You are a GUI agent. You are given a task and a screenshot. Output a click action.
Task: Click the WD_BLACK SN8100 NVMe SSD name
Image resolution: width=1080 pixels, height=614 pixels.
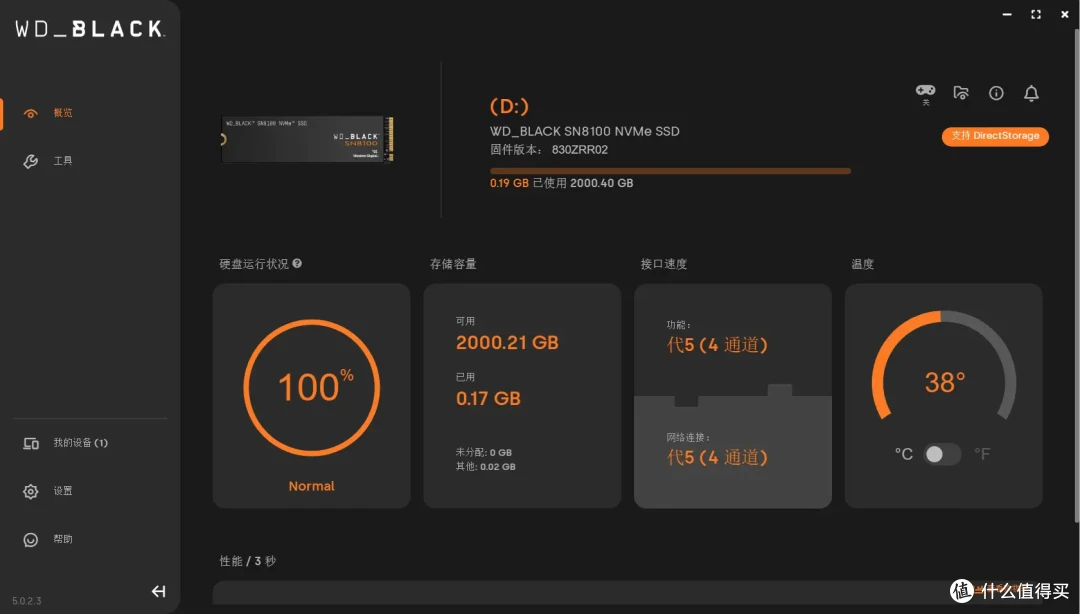(585, 131)
